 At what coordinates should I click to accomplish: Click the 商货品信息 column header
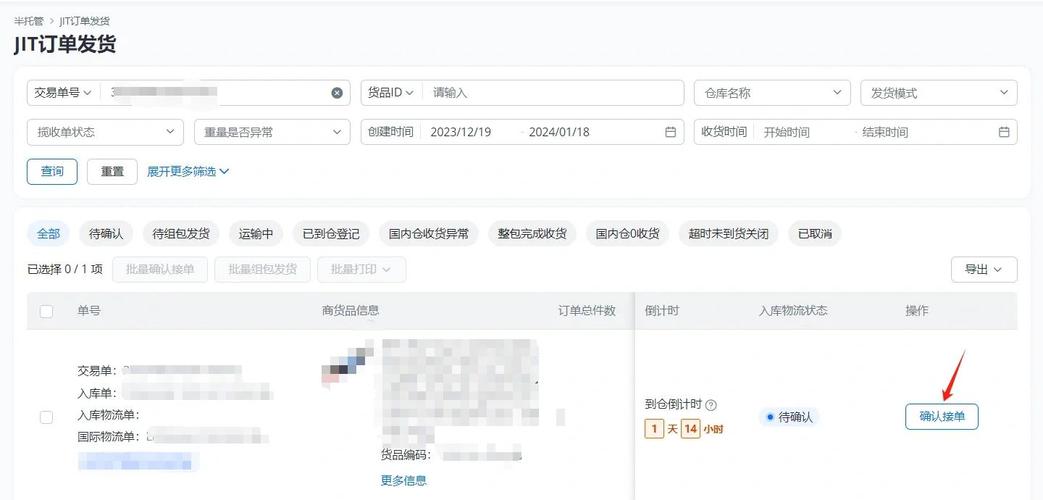click(351, 311)
